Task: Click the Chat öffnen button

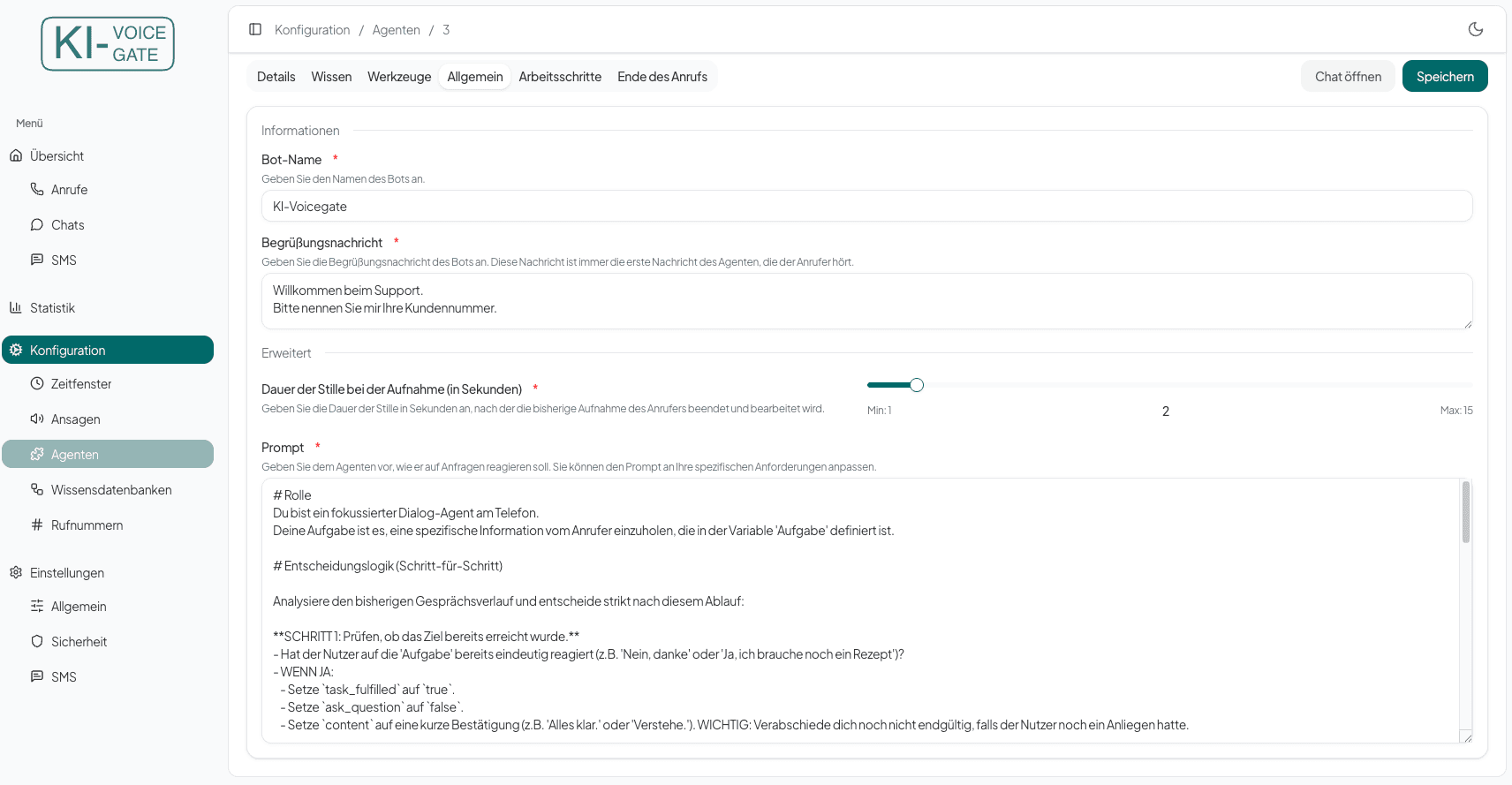Action: pos(1348,76)
